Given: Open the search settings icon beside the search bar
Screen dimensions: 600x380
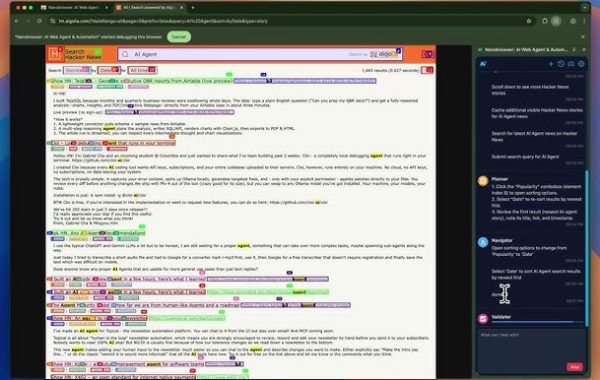Looking at the screenshot, I should click(427, 54).
